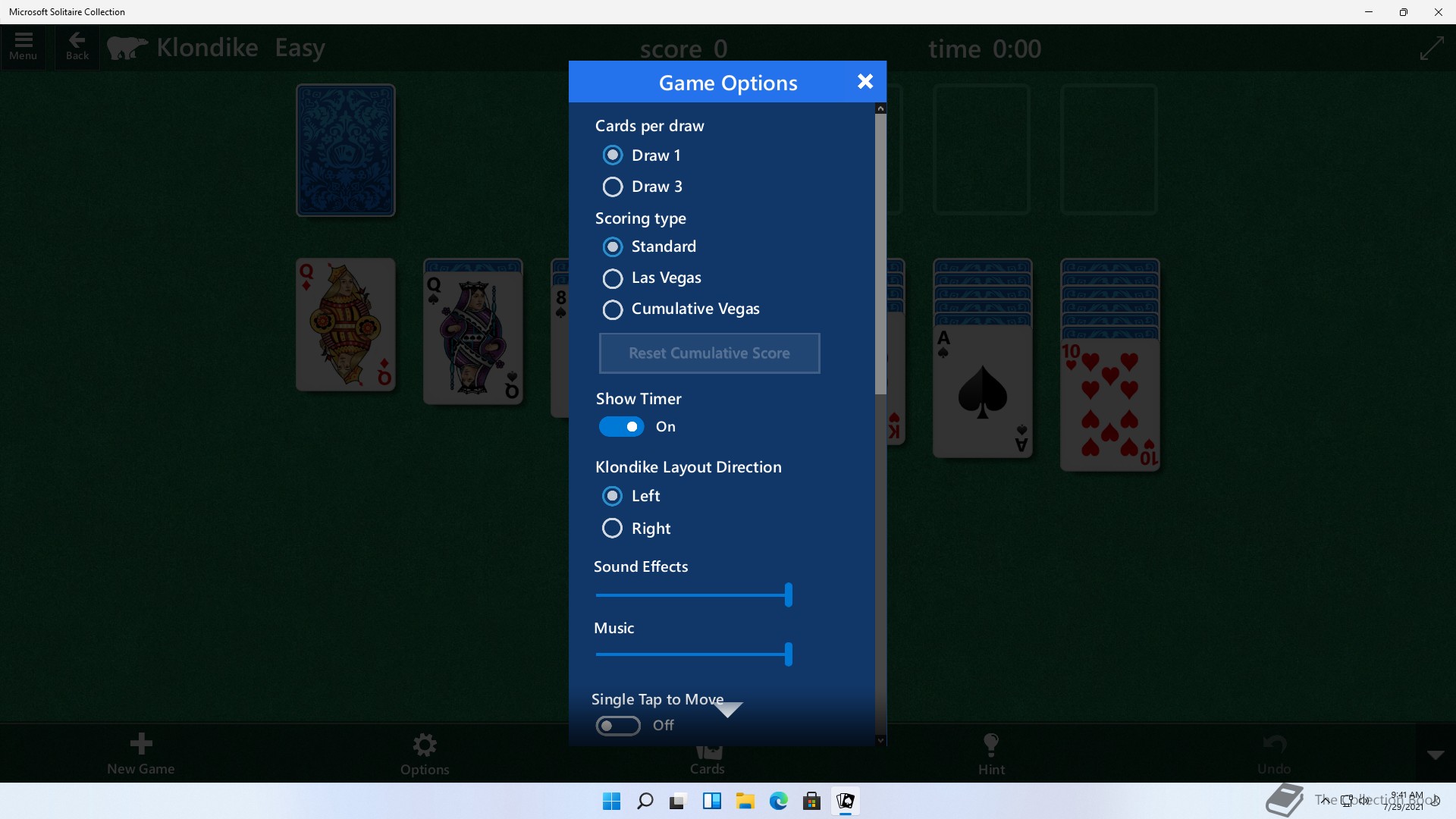The height and width of the screenshot is (819, 1456).
Task: Open the Collection Book icon
Action: pyautogui.click(x=1285, y=800)
